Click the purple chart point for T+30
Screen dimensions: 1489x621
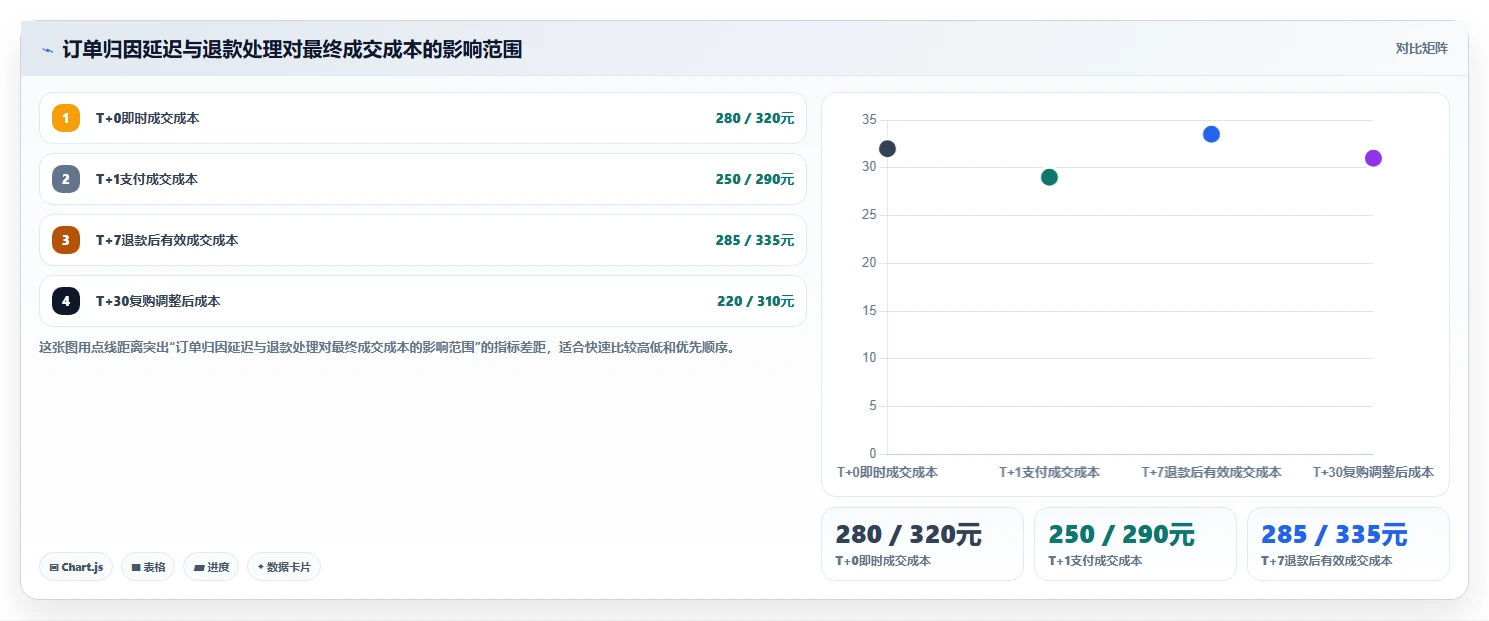[1373, 158]
